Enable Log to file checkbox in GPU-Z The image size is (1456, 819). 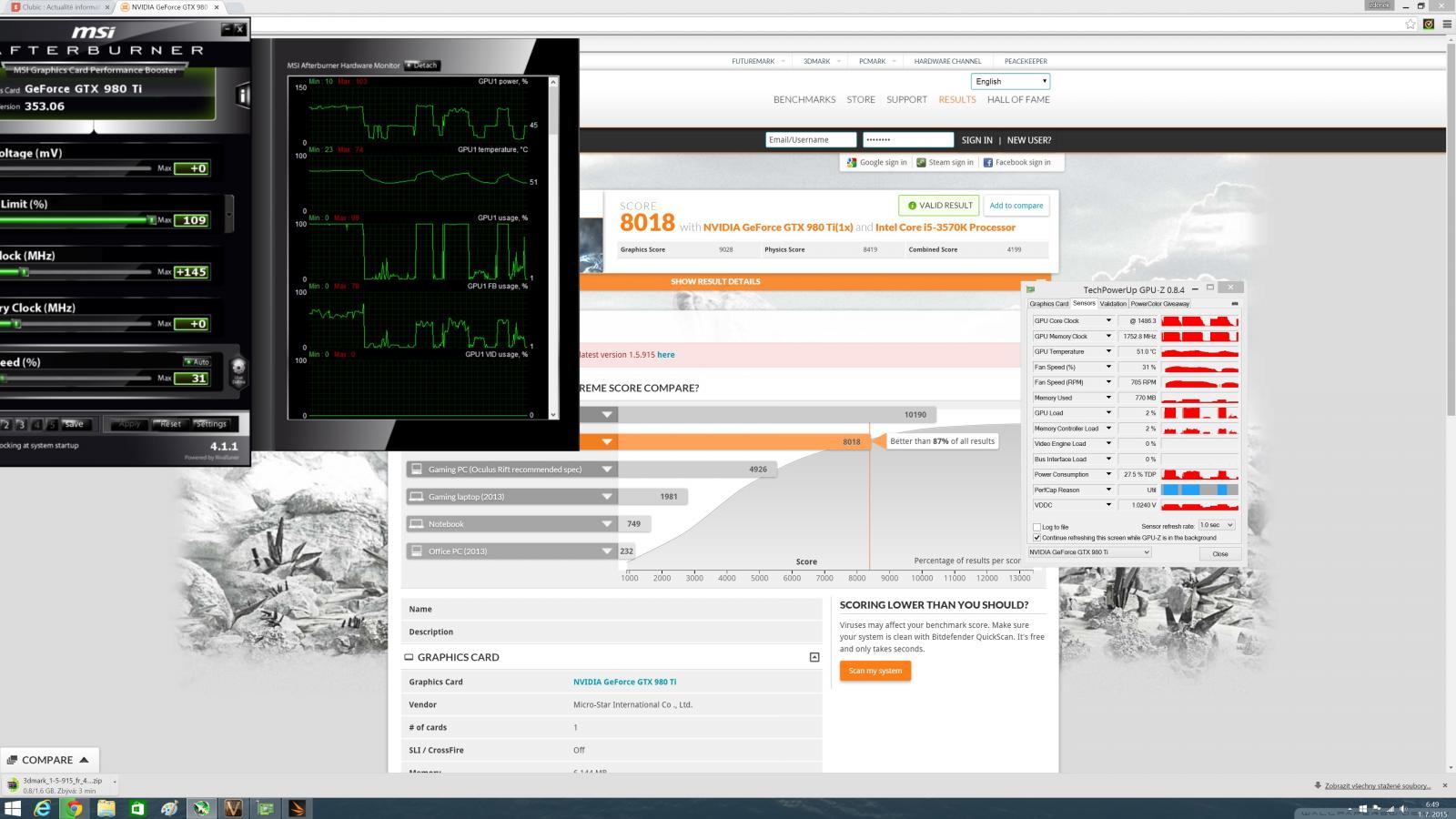[1036, 527]
